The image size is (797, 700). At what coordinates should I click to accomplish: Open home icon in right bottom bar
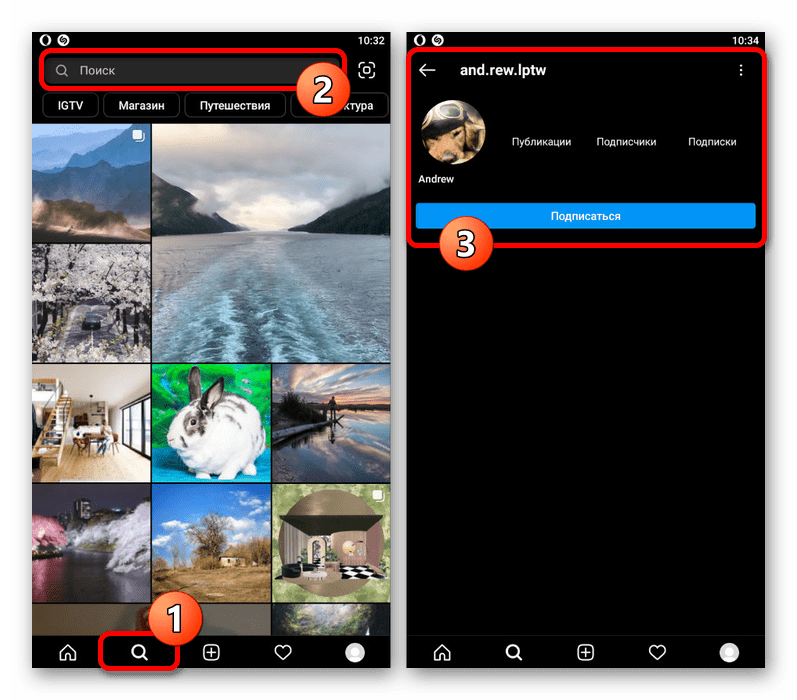coord(442,653)
